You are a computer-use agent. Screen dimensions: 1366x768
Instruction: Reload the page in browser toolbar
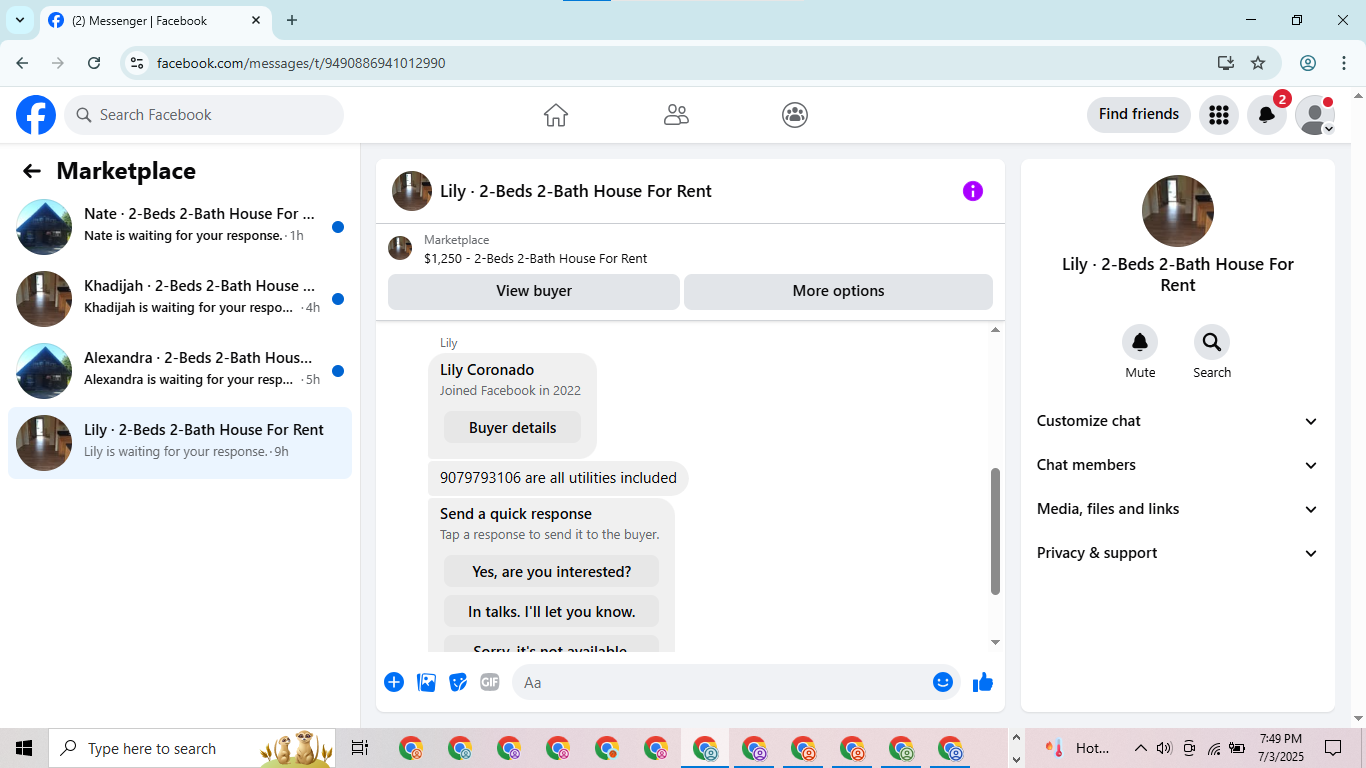tap(94, 63)
